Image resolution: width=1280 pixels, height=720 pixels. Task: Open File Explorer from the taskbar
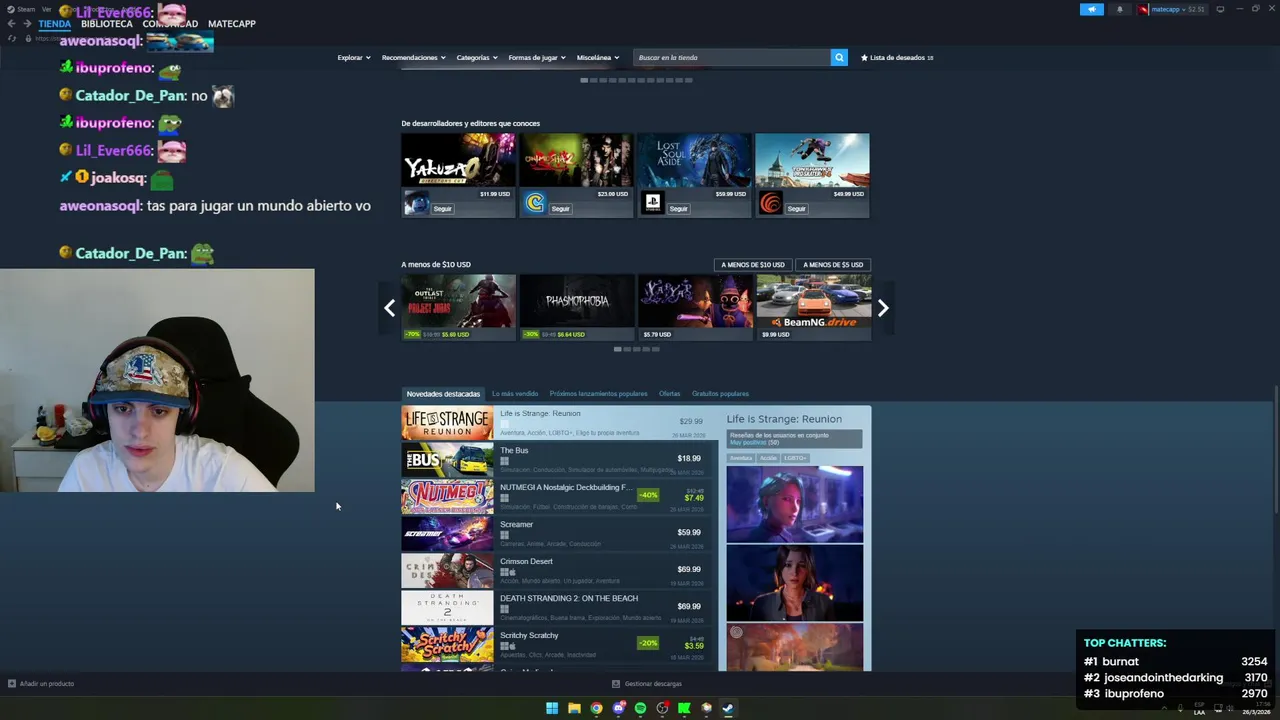pos(574,708)
